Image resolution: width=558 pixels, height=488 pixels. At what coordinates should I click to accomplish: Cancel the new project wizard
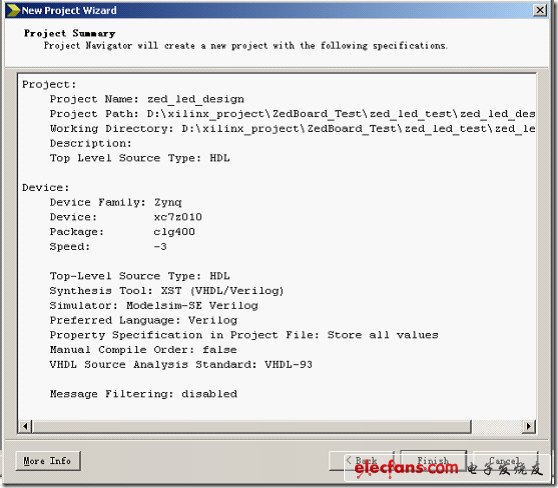coord(505,461)
